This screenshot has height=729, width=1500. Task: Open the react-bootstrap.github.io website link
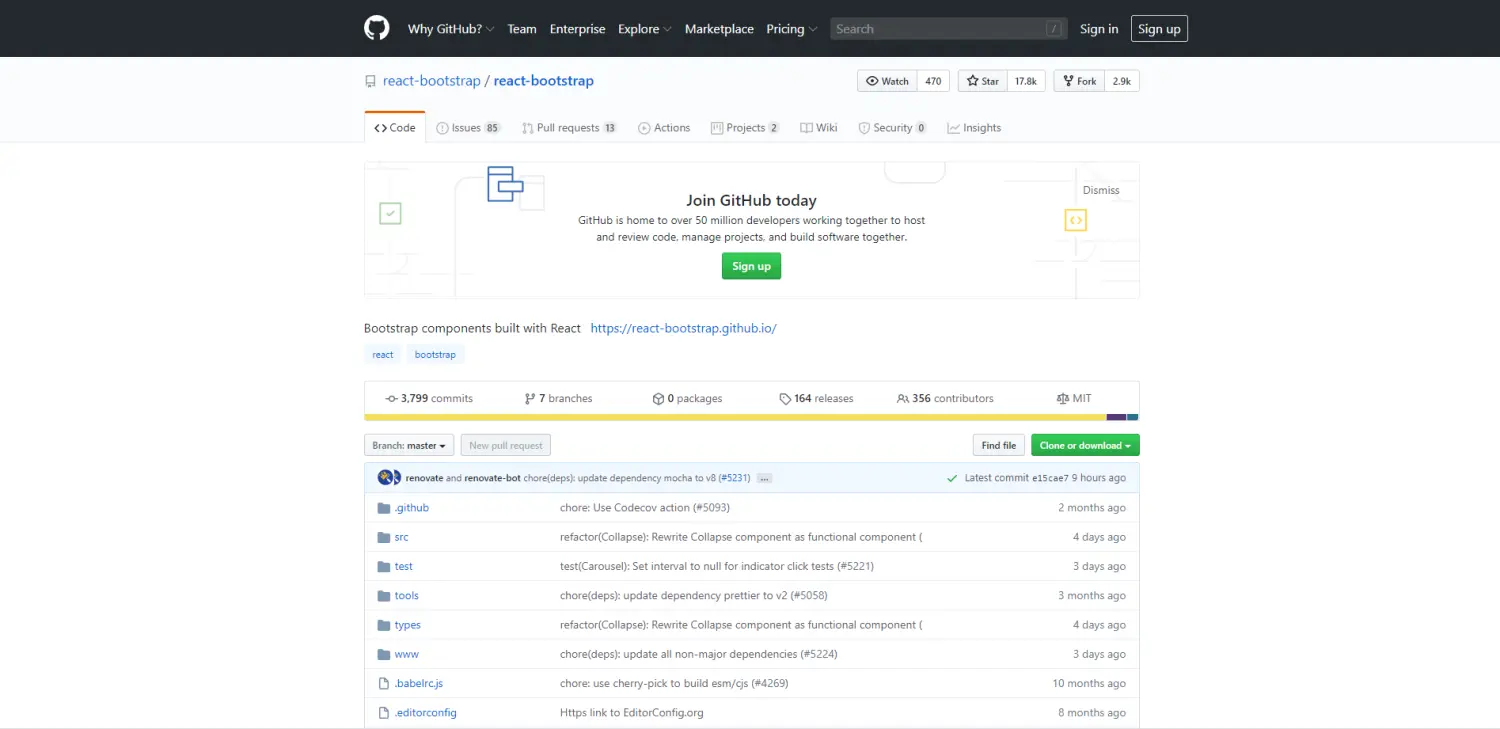click(x=684, y=328)
